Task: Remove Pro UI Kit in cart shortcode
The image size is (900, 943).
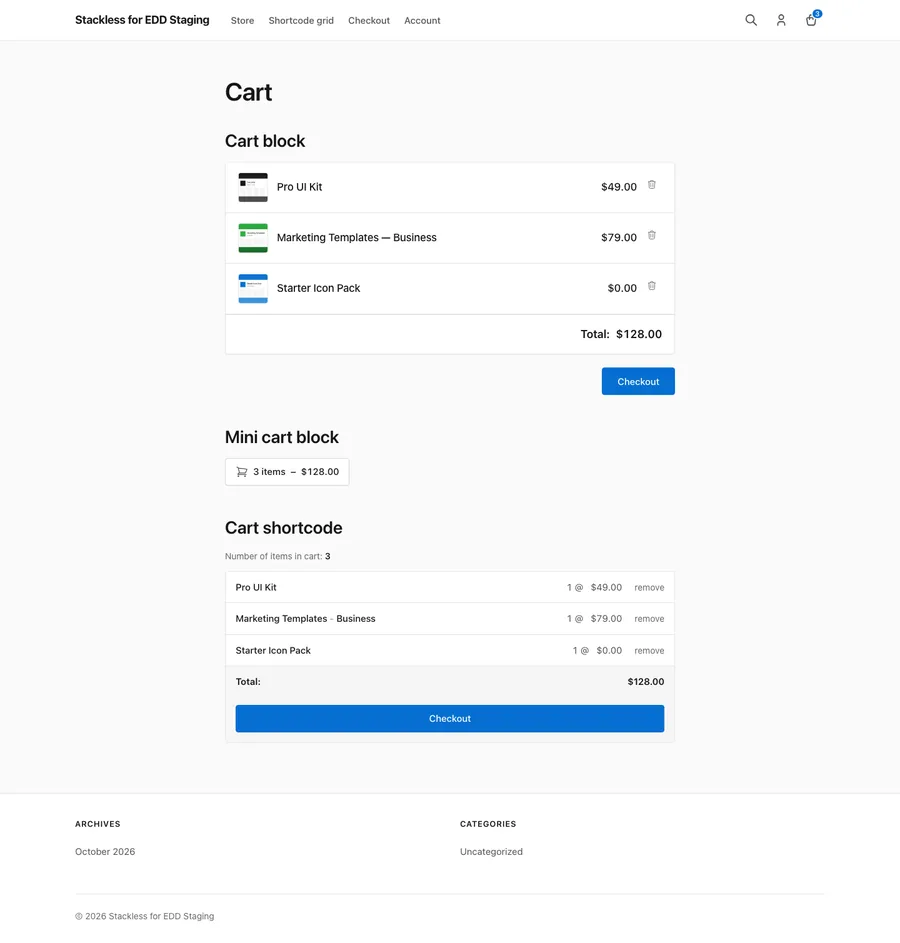Action: pyautogui.click(x=649, y=588)
